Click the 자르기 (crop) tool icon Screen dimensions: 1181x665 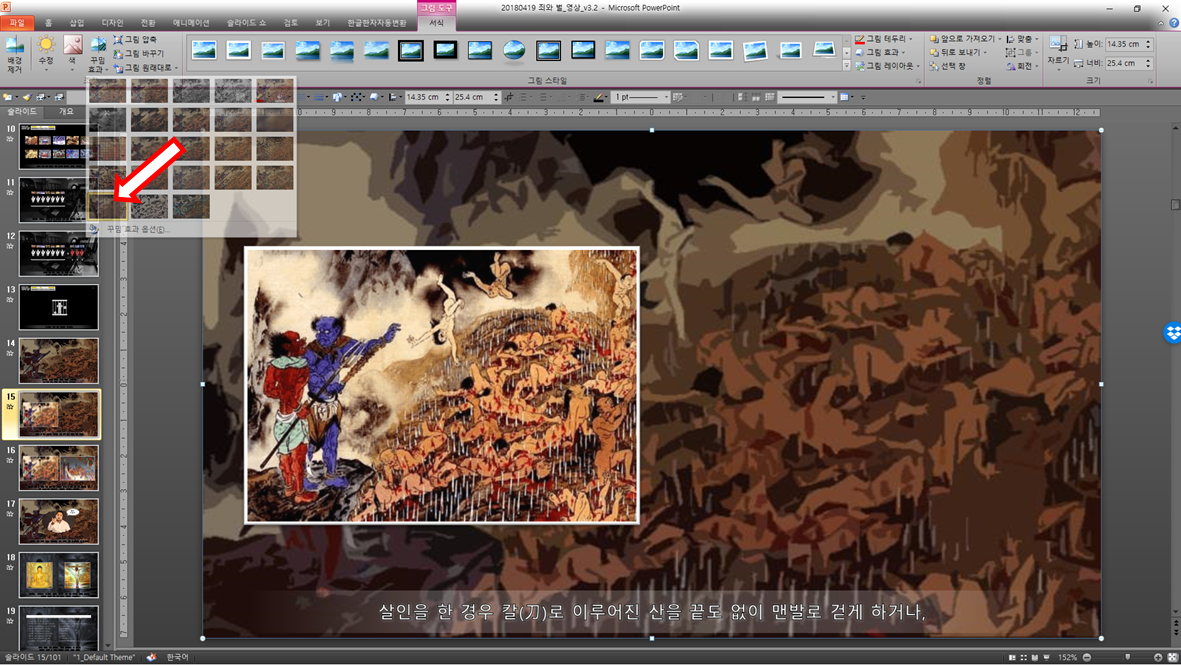point(1058,45)
